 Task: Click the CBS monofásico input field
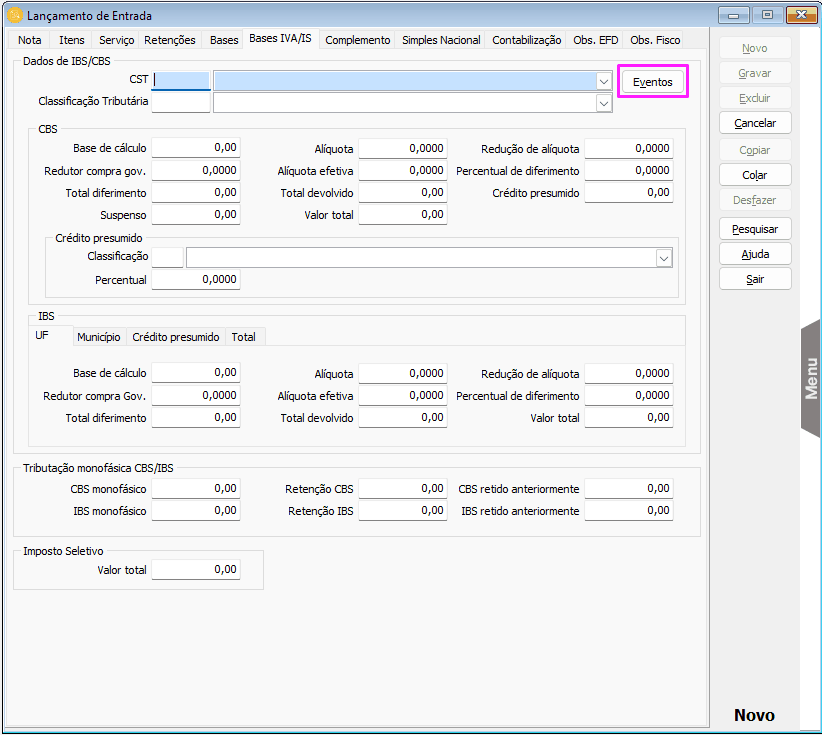point(196,489)
